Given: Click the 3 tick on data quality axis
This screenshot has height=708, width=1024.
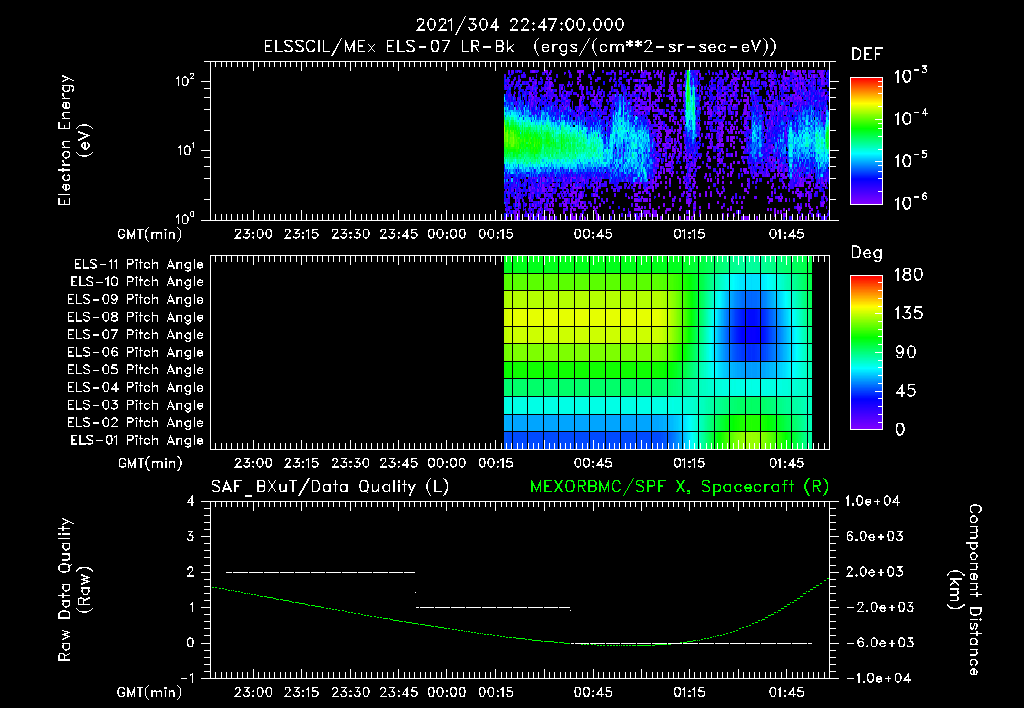Looking at the screenshot, I should coord(190,537).
